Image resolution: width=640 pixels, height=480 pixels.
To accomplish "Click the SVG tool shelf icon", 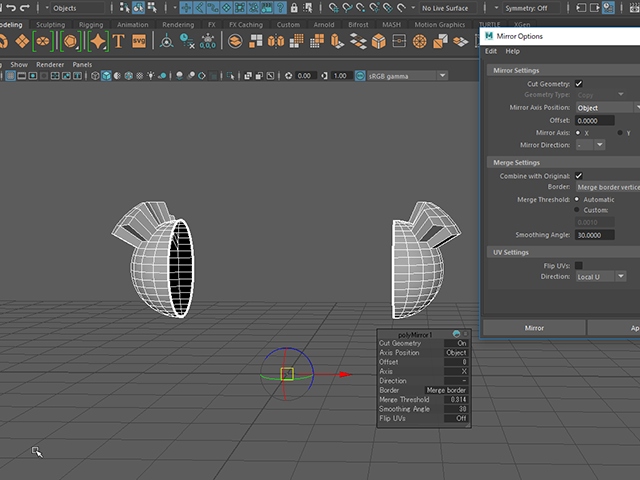I will [x=139, y=41].
